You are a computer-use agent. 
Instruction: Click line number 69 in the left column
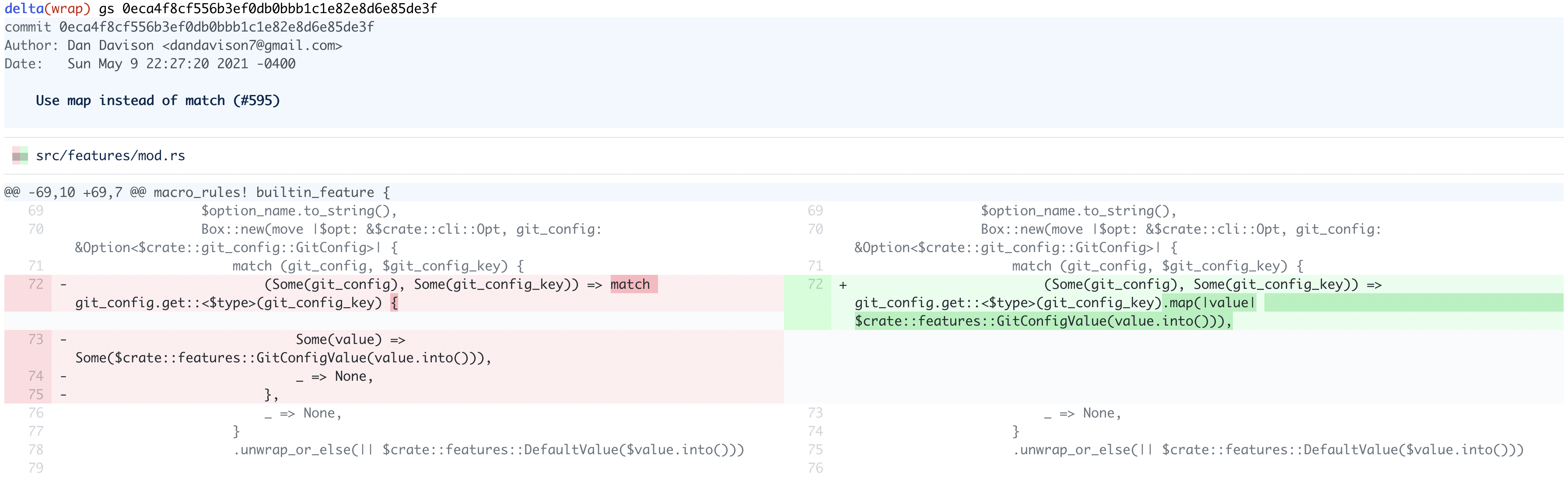pyautogui.click(x=35, y=210)
